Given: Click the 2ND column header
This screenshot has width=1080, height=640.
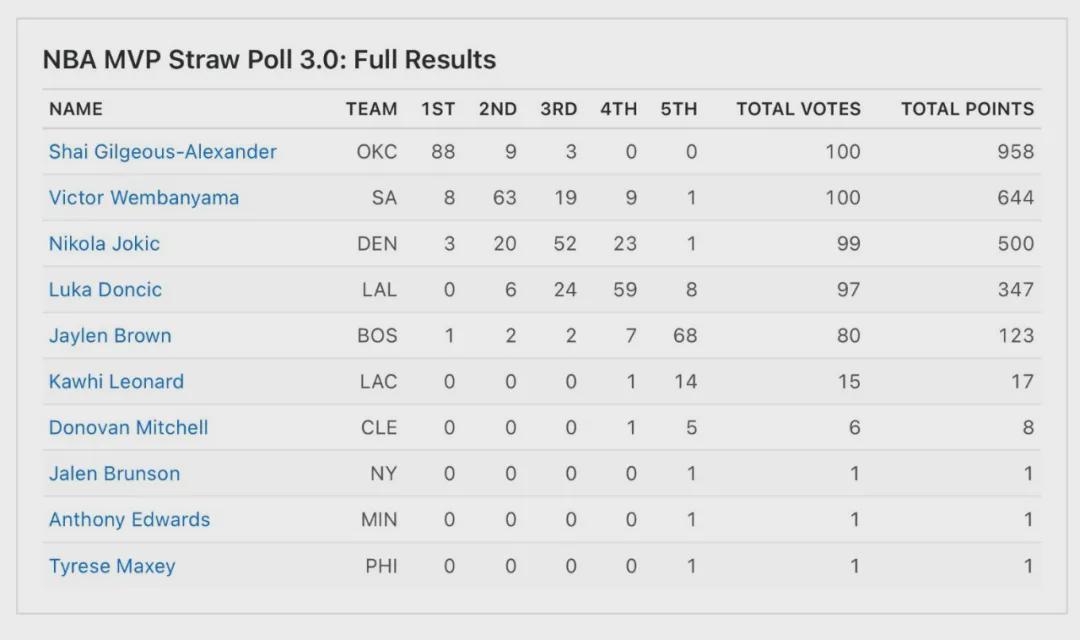Looking at the screenshot, I should [x=498, y=109].
